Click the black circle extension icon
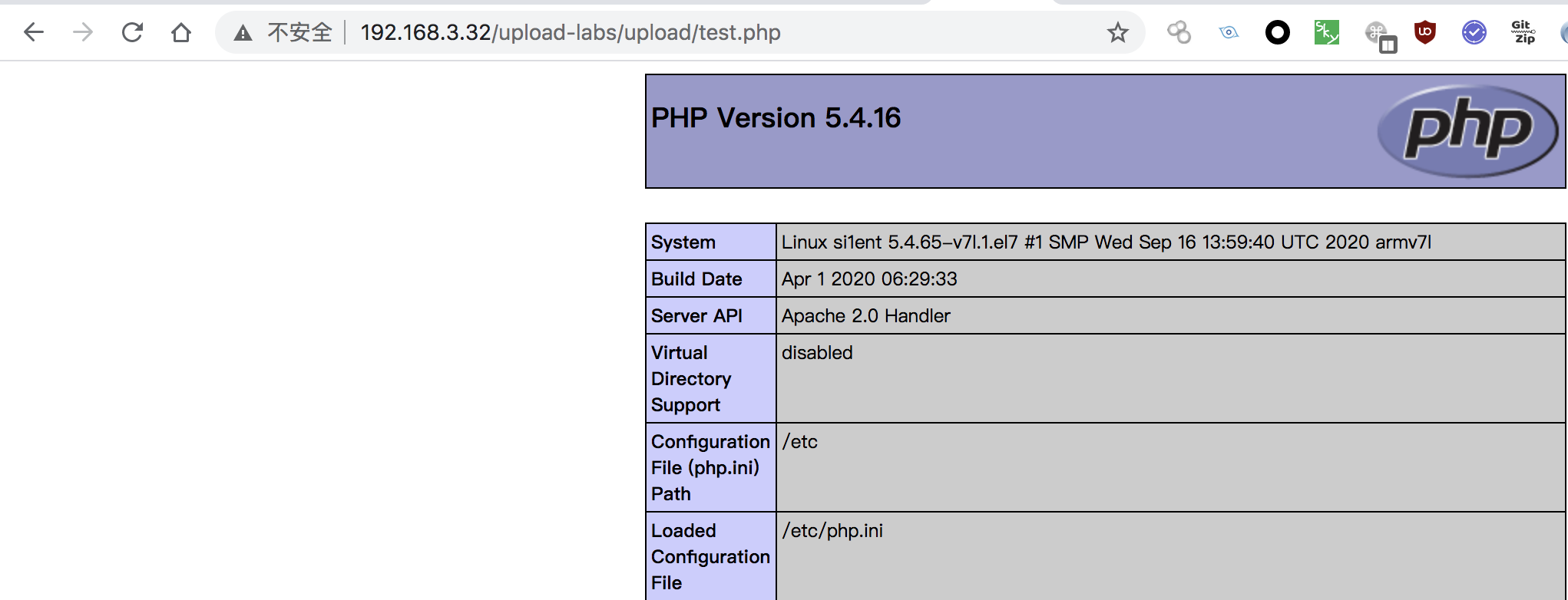 click(x=1278, y=32)
